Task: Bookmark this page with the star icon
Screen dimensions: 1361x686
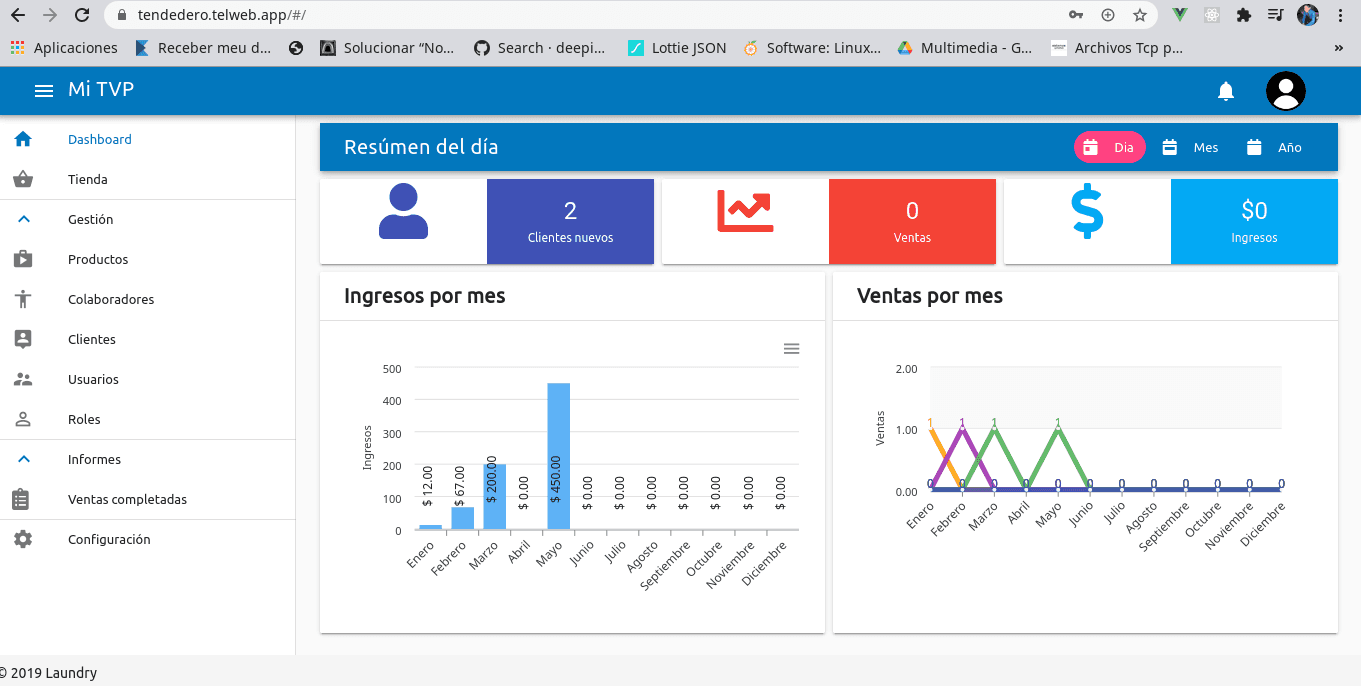Action: 1139,15
